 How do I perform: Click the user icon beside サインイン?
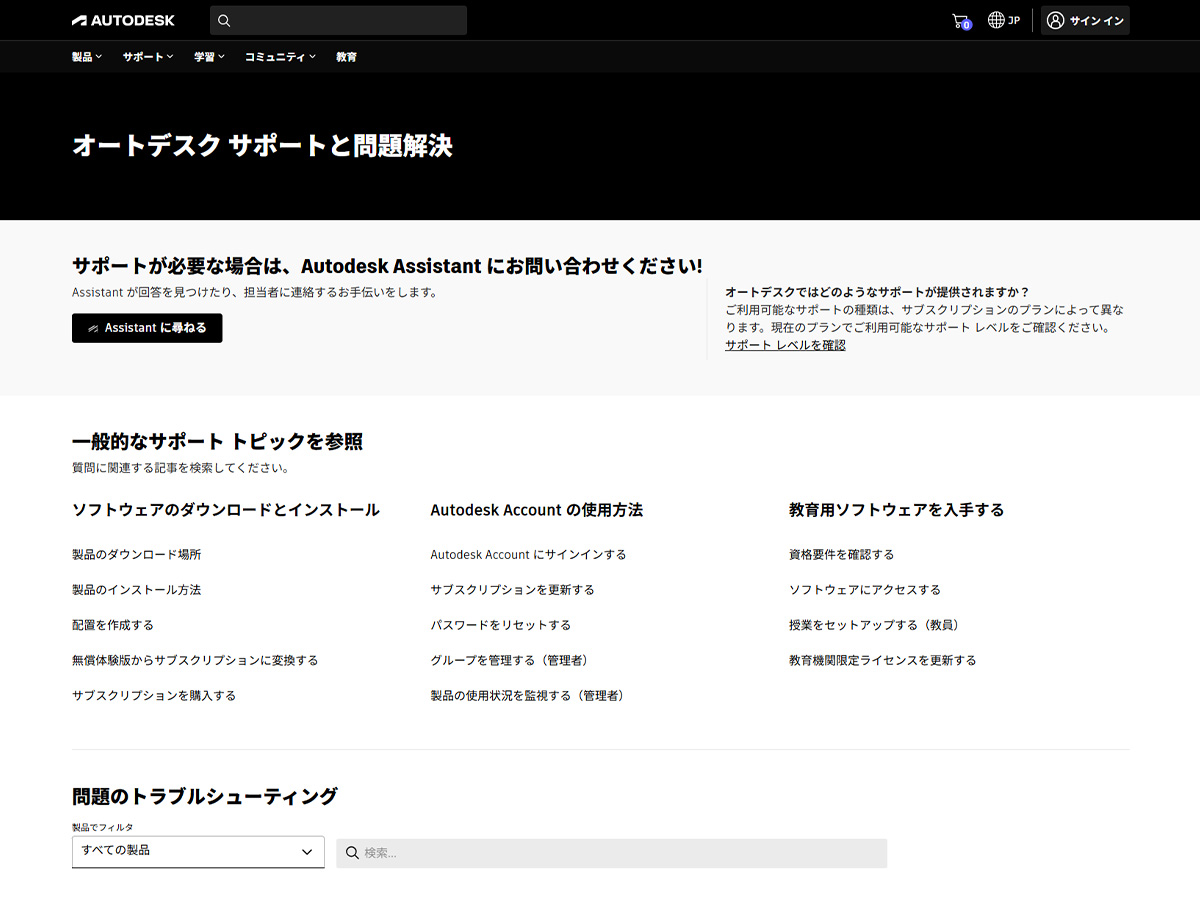1055,20
